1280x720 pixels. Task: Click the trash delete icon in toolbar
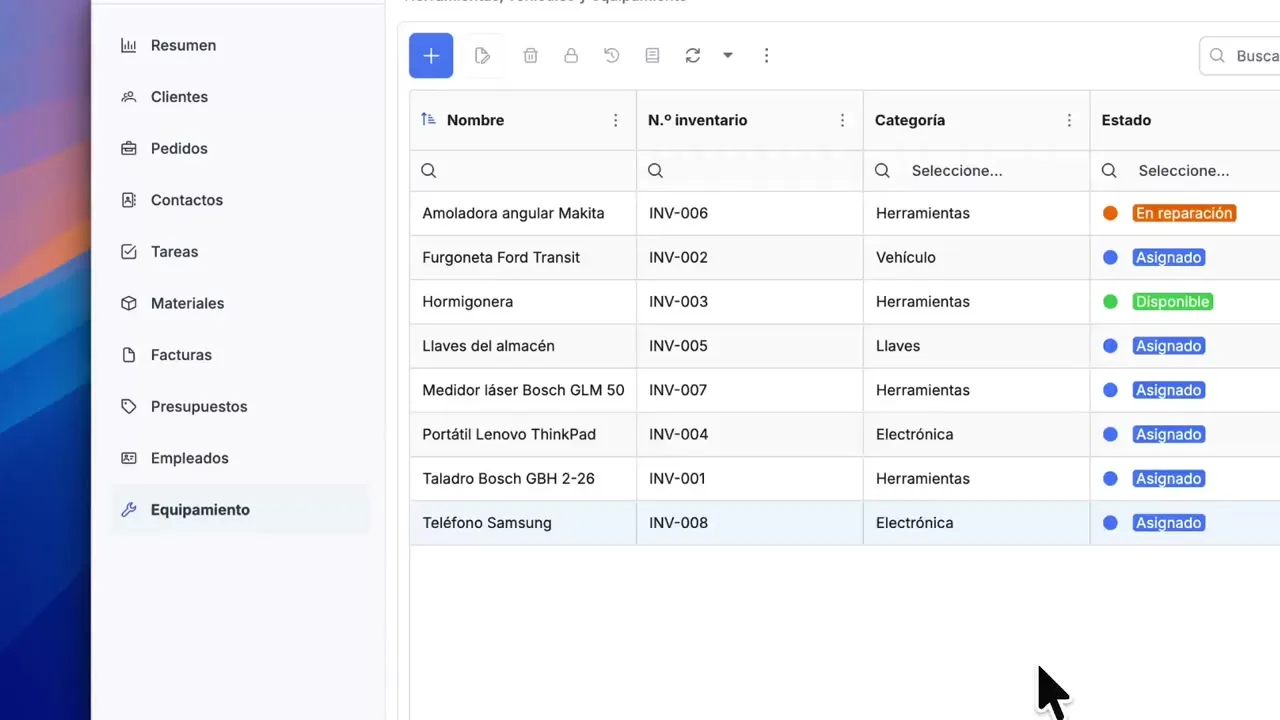(x=531, y=56)
